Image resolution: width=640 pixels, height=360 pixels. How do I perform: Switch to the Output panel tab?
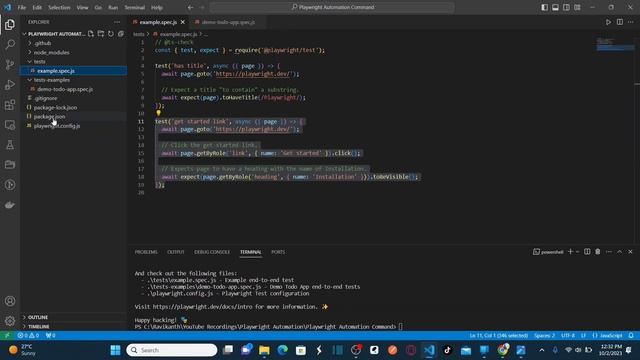[176, 252]
